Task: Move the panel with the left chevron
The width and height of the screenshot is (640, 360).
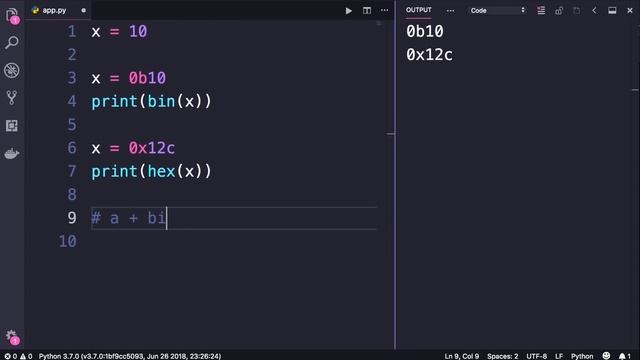Action: point(594,11)
